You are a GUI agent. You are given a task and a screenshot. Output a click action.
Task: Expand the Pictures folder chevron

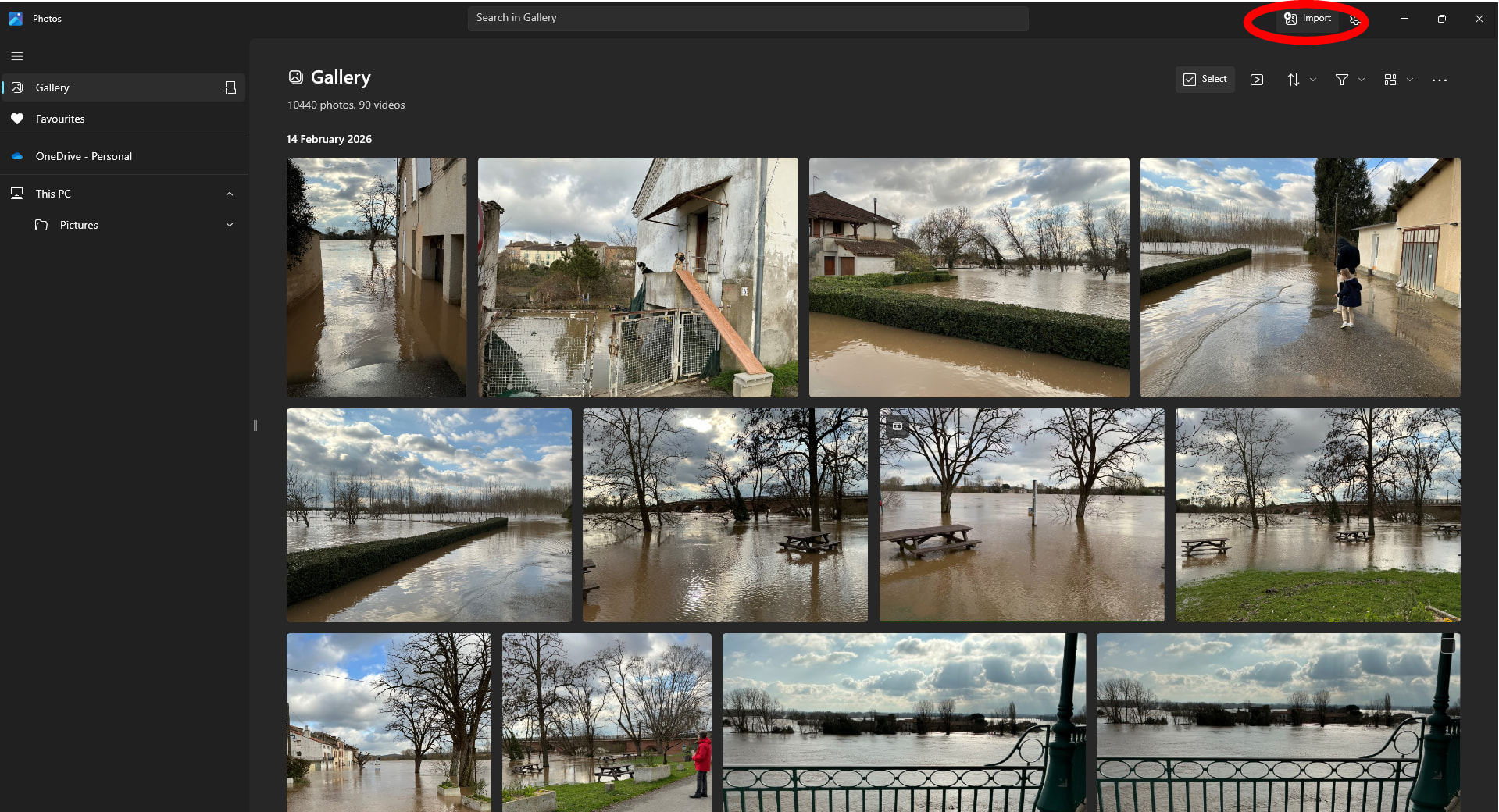[x=230, y=225]
